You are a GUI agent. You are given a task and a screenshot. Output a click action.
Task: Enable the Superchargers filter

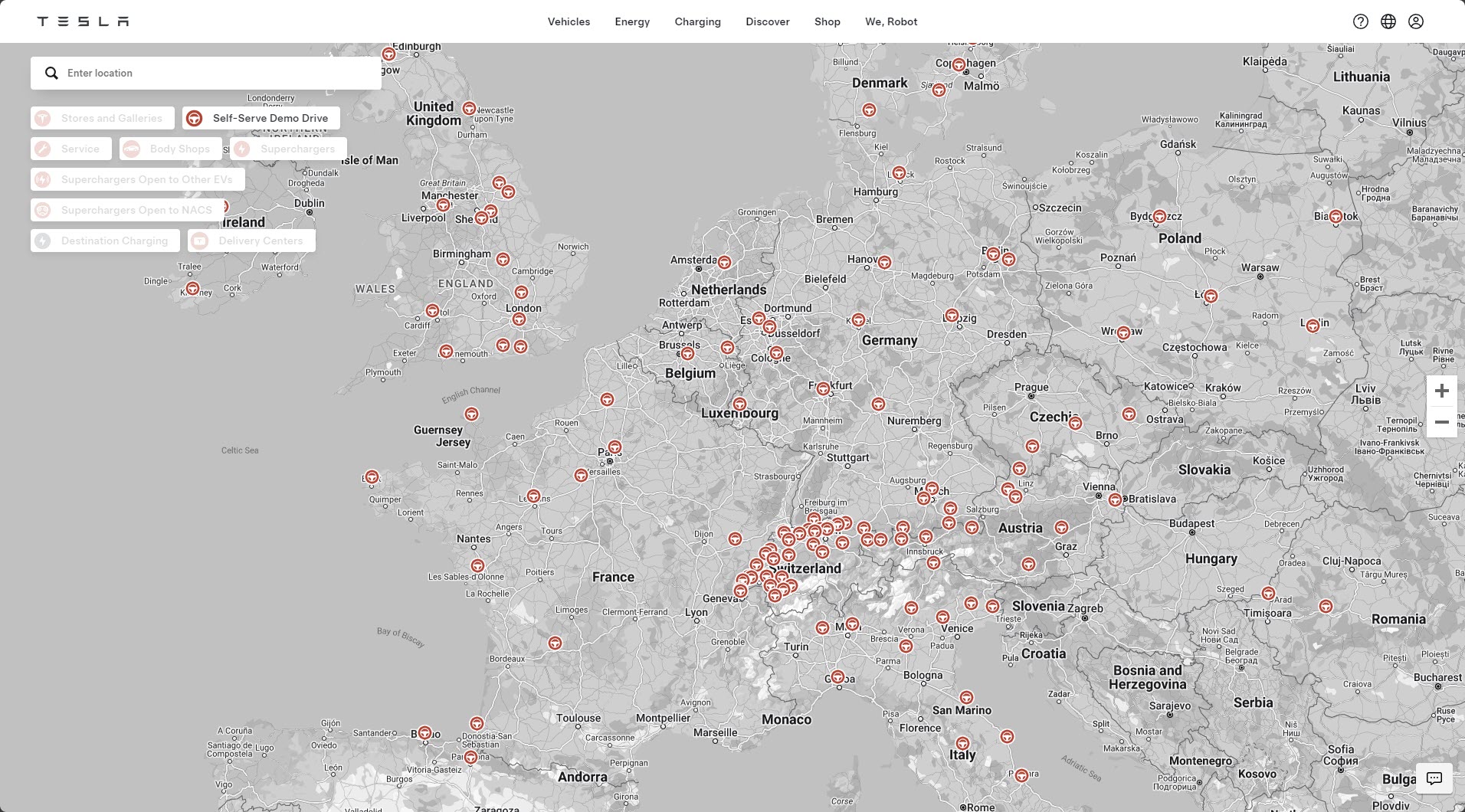click(288, 149)
